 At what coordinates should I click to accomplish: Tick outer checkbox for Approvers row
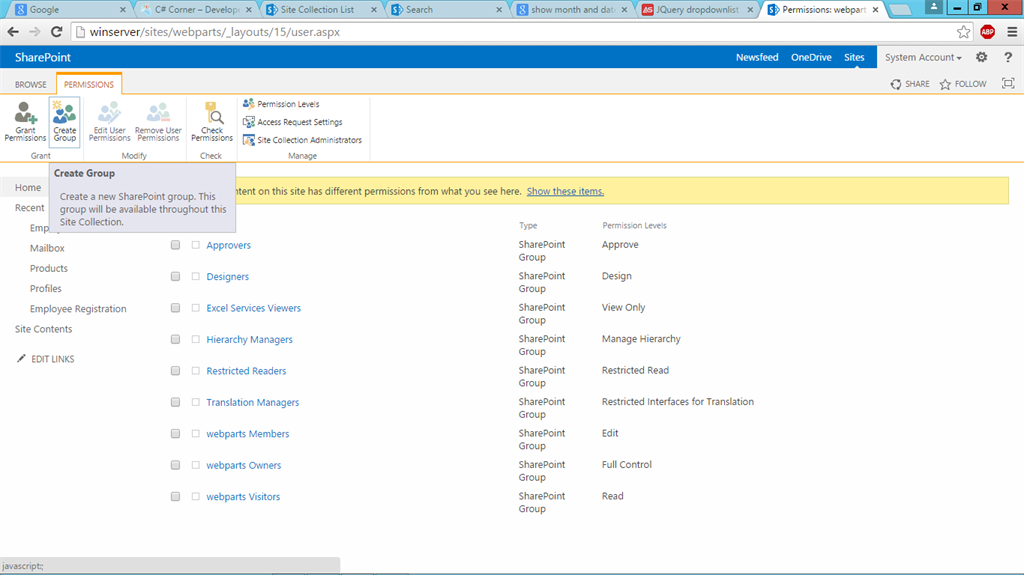pos(175,245)
